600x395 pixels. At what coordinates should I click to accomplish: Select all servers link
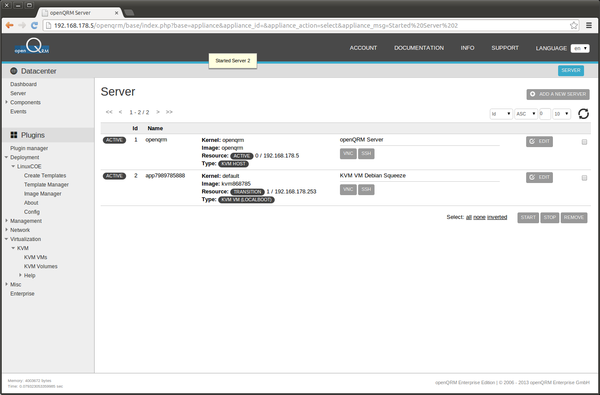point(469,217)
